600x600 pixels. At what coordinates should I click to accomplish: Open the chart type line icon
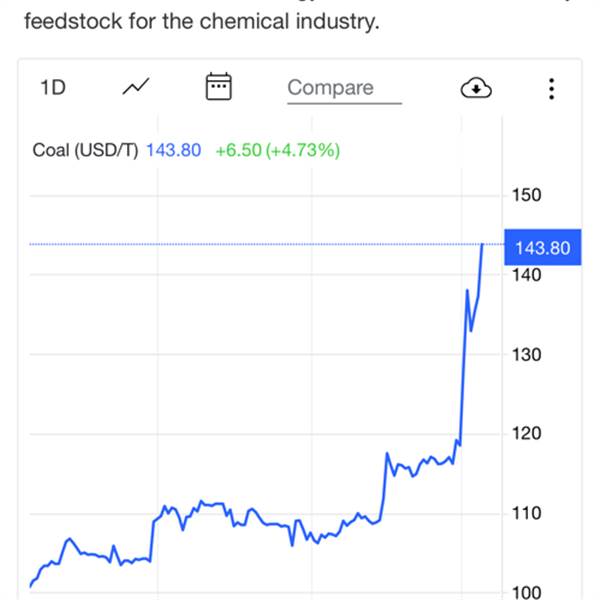point(136,88)
